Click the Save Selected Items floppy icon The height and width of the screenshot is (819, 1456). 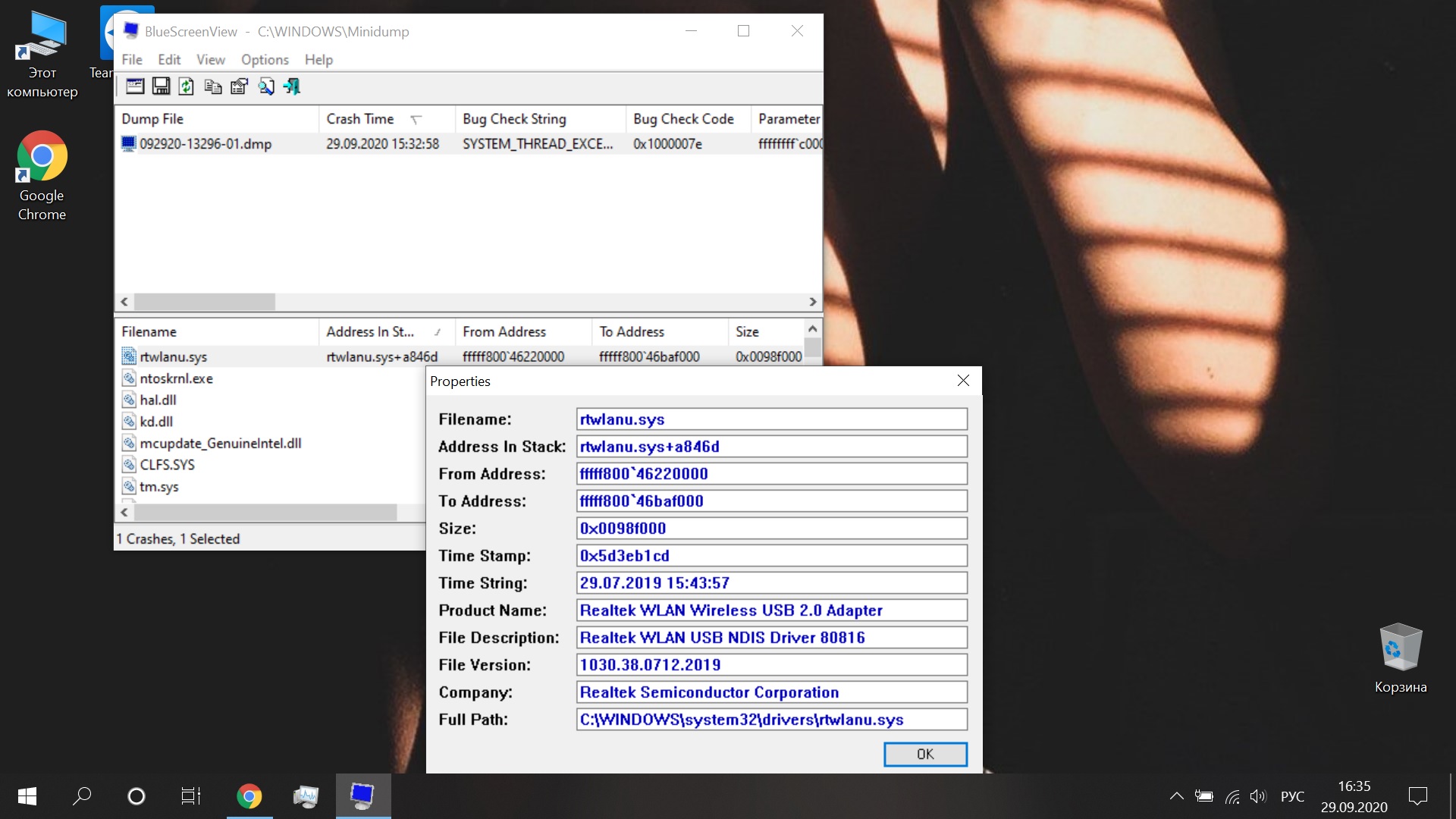[161, 86]
